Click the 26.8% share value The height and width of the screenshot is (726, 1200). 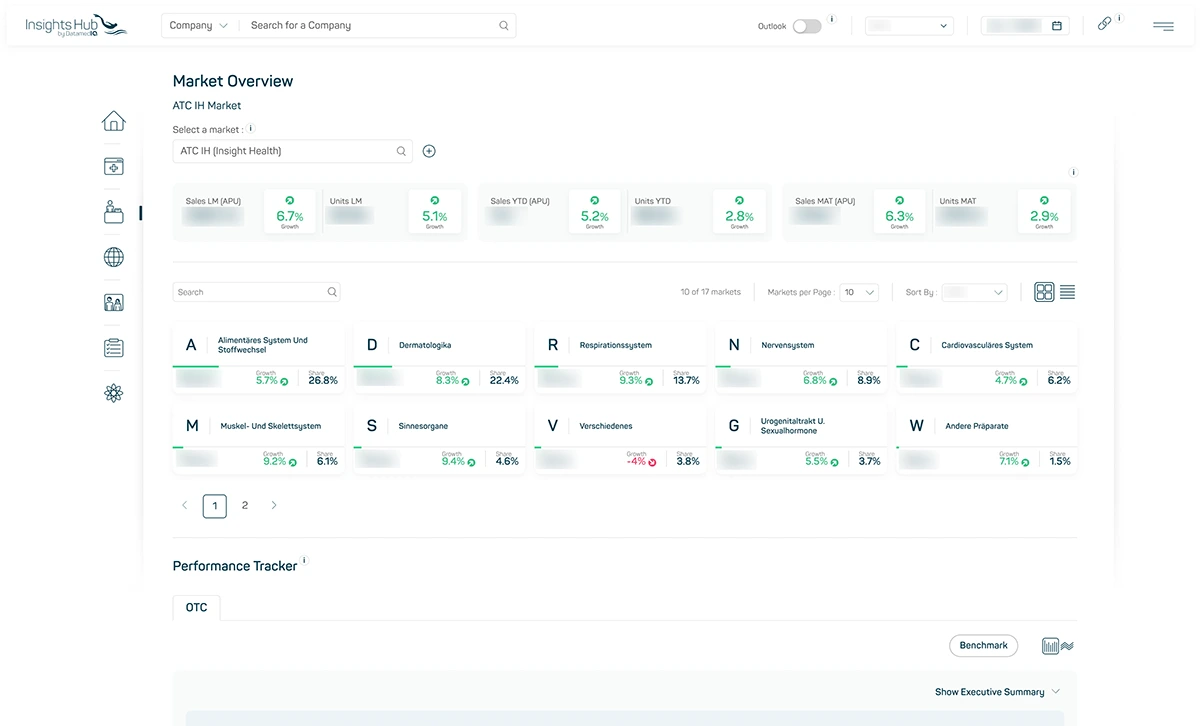click(x=323, y=381)
